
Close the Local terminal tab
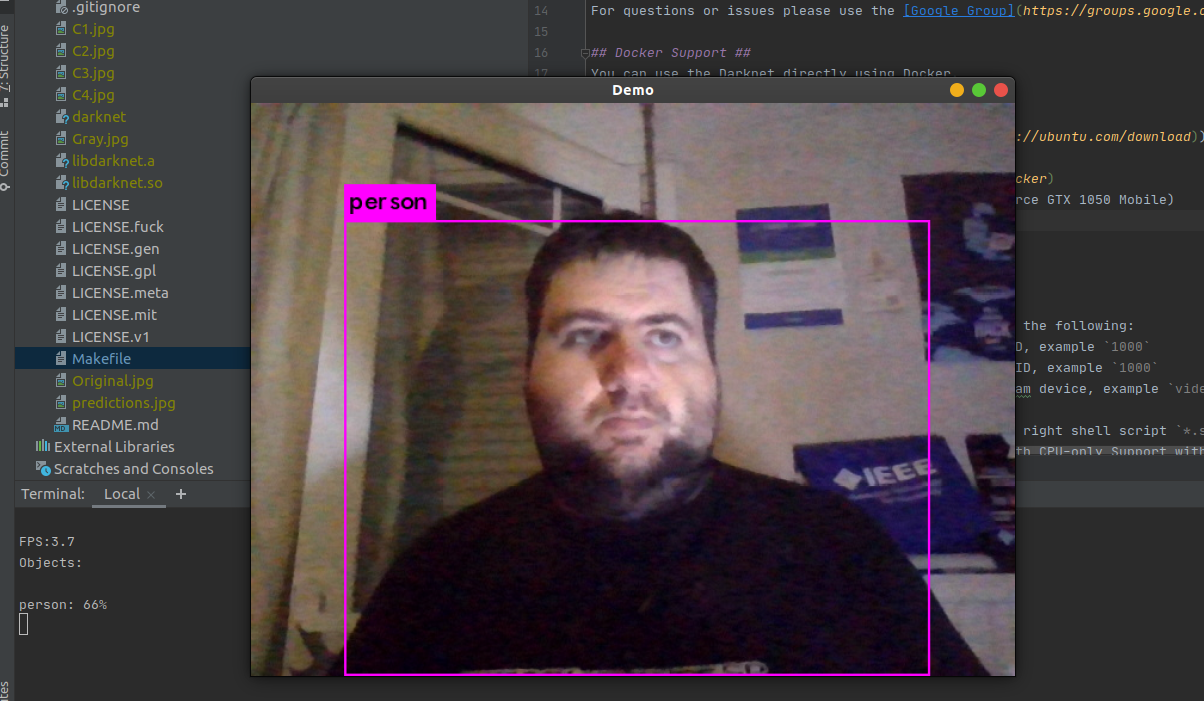pyautogui.click(x=151, y=494)
